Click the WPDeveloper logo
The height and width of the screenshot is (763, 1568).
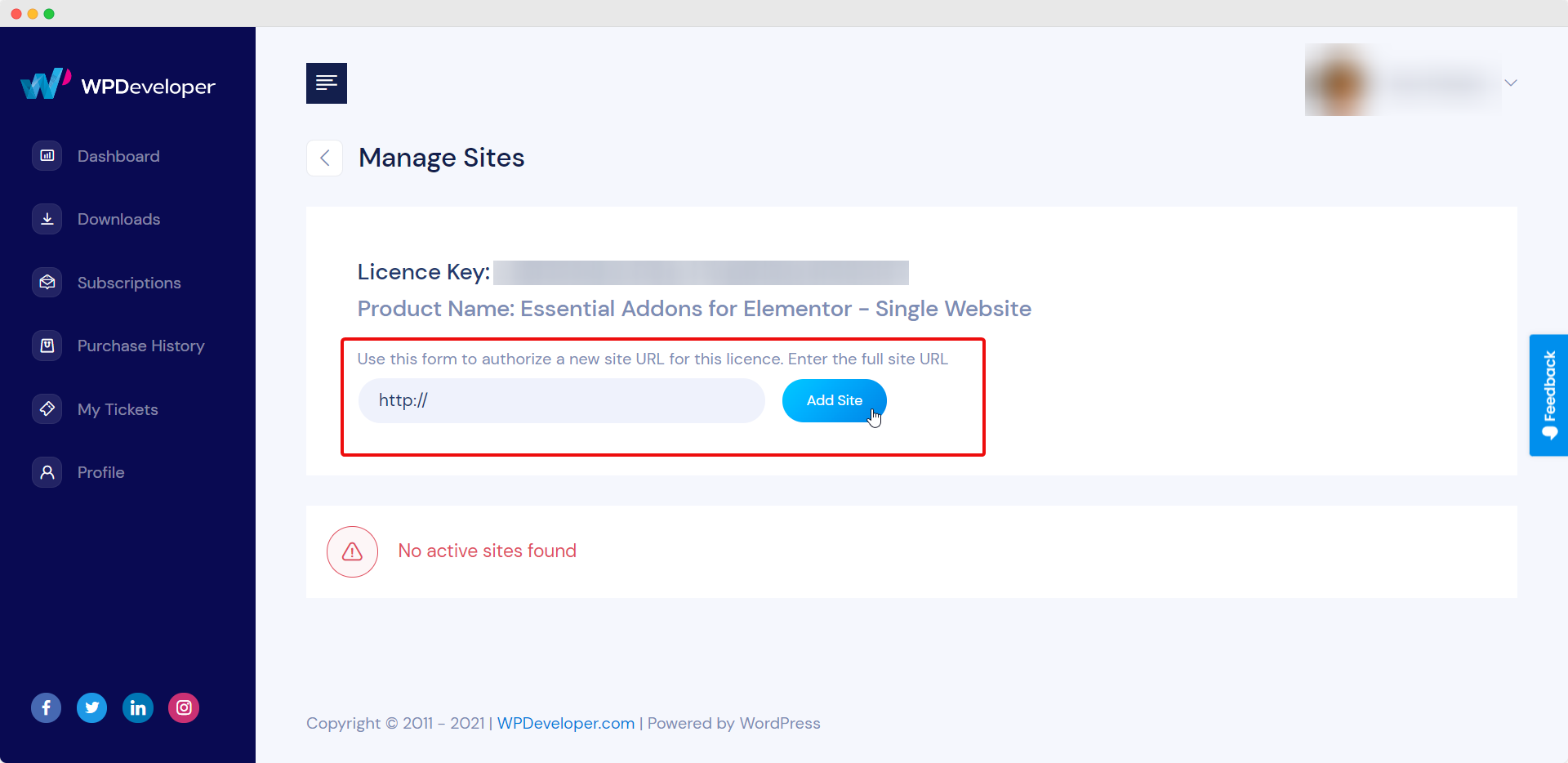pyautogui.click(x=118, y=85)
